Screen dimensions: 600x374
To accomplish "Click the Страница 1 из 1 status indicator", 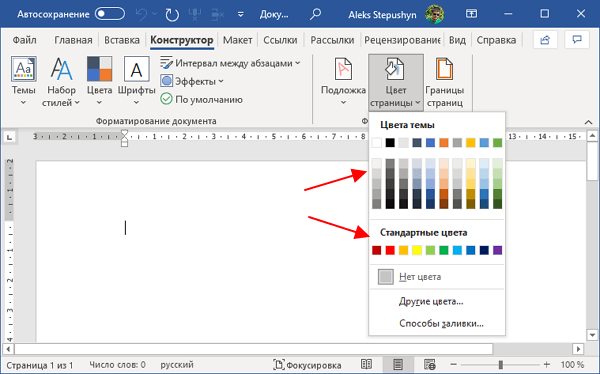I will (x=39, y=365).
